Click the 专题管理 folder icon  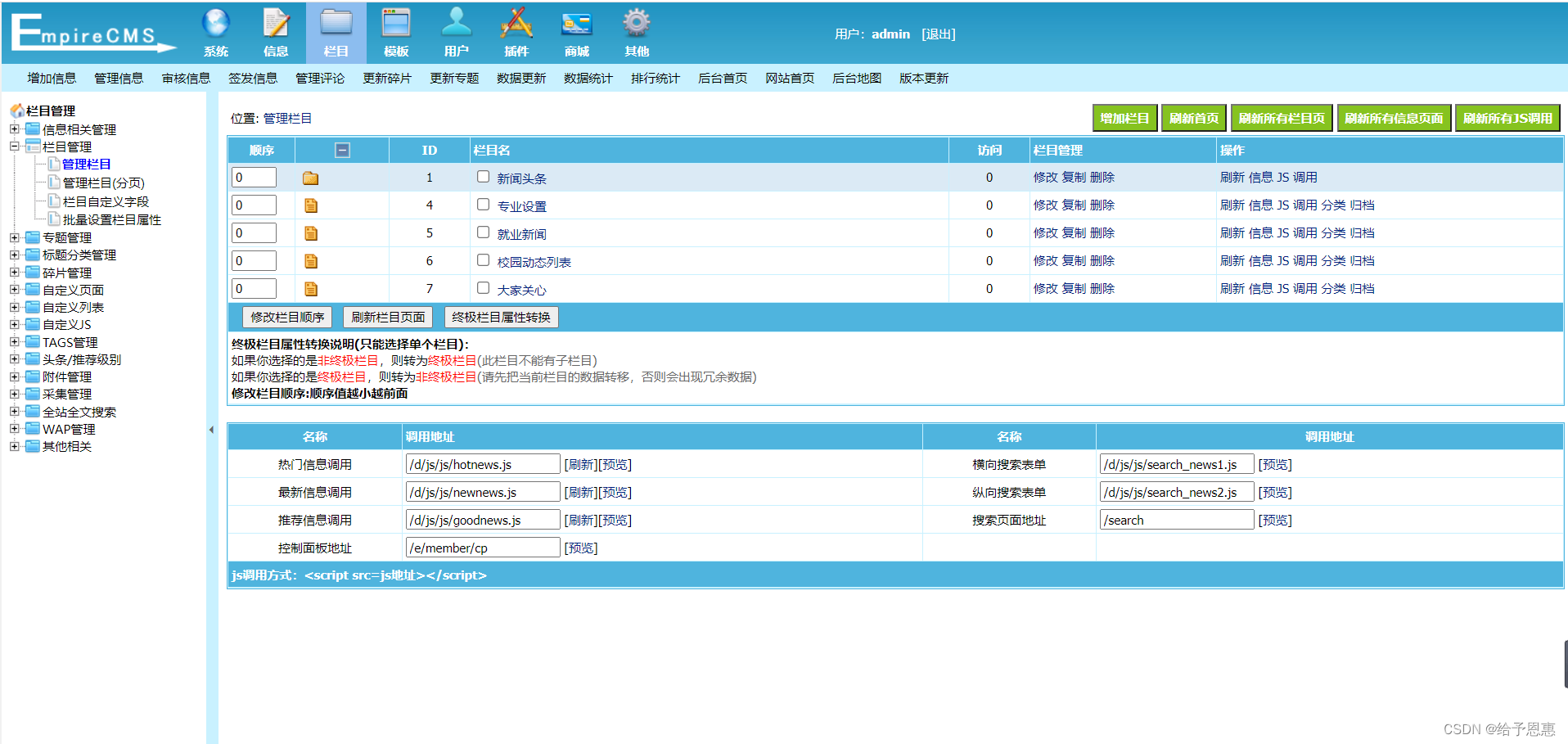(33, 237)
